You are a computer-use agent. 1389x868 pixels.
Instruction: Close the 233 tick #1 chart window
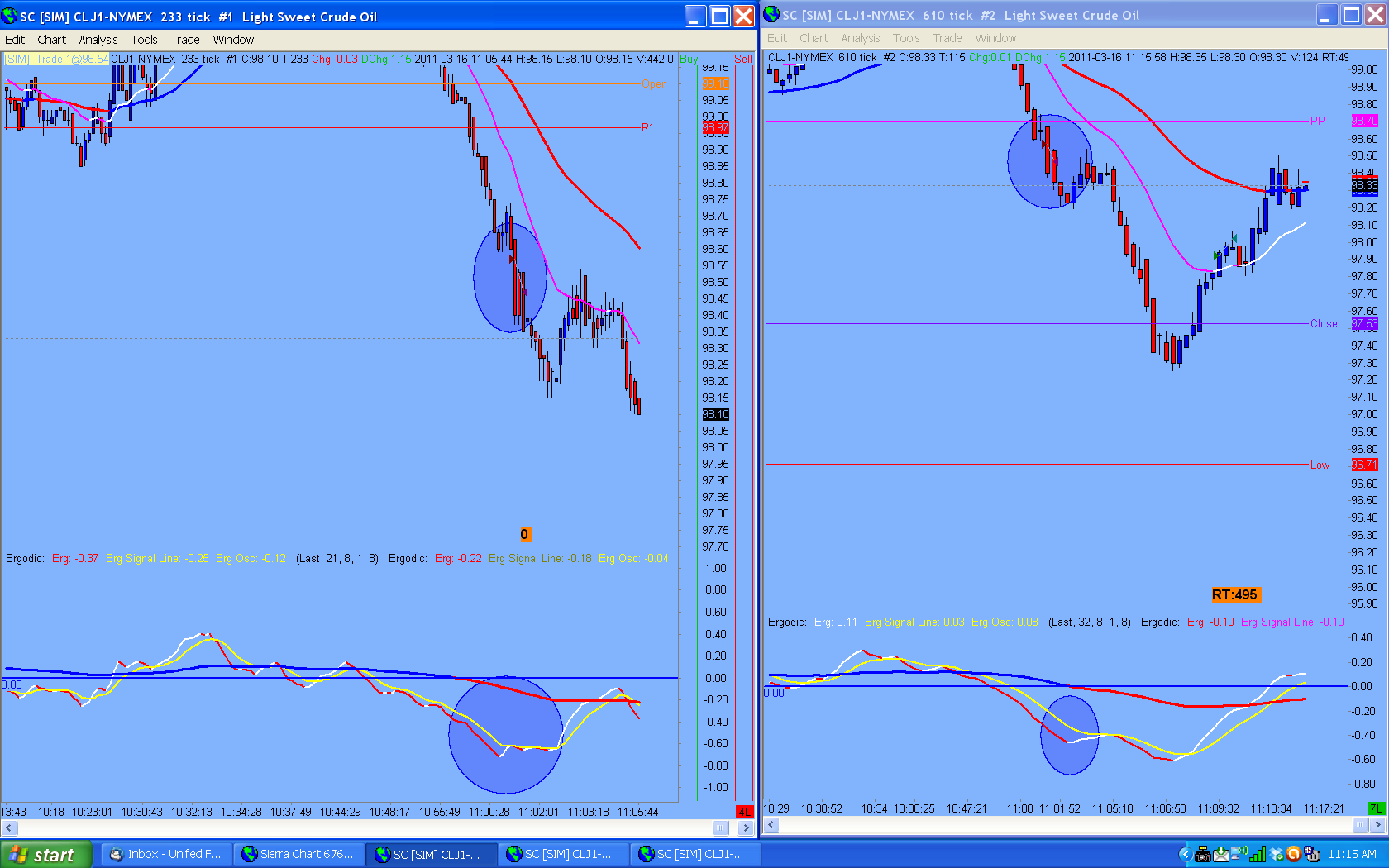744,16
